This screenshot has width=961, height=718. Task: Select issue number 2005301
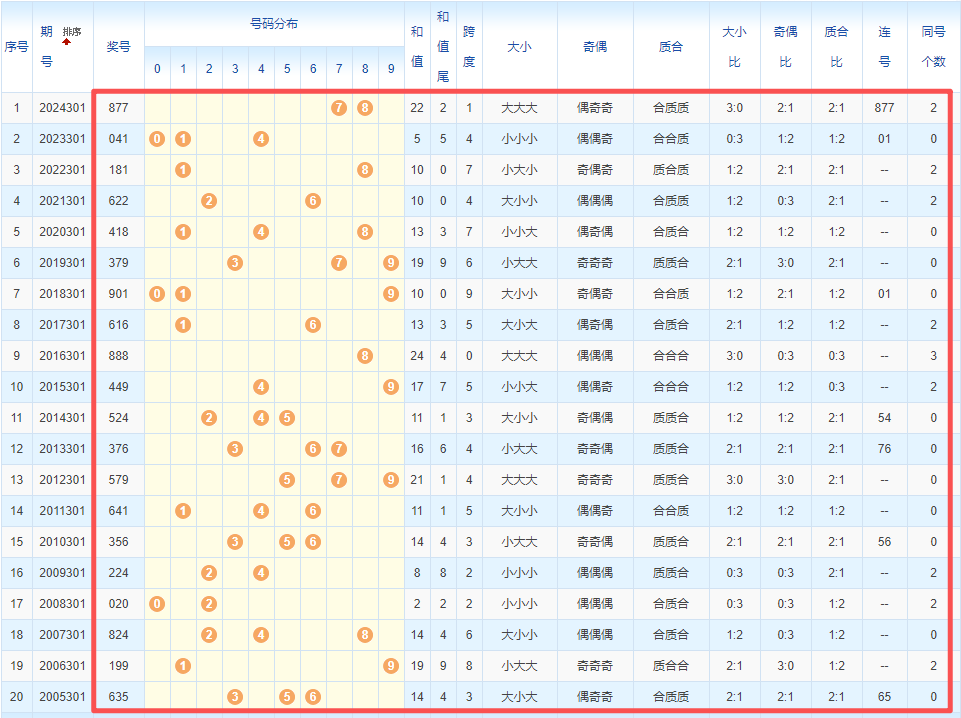tap(63, 697)
